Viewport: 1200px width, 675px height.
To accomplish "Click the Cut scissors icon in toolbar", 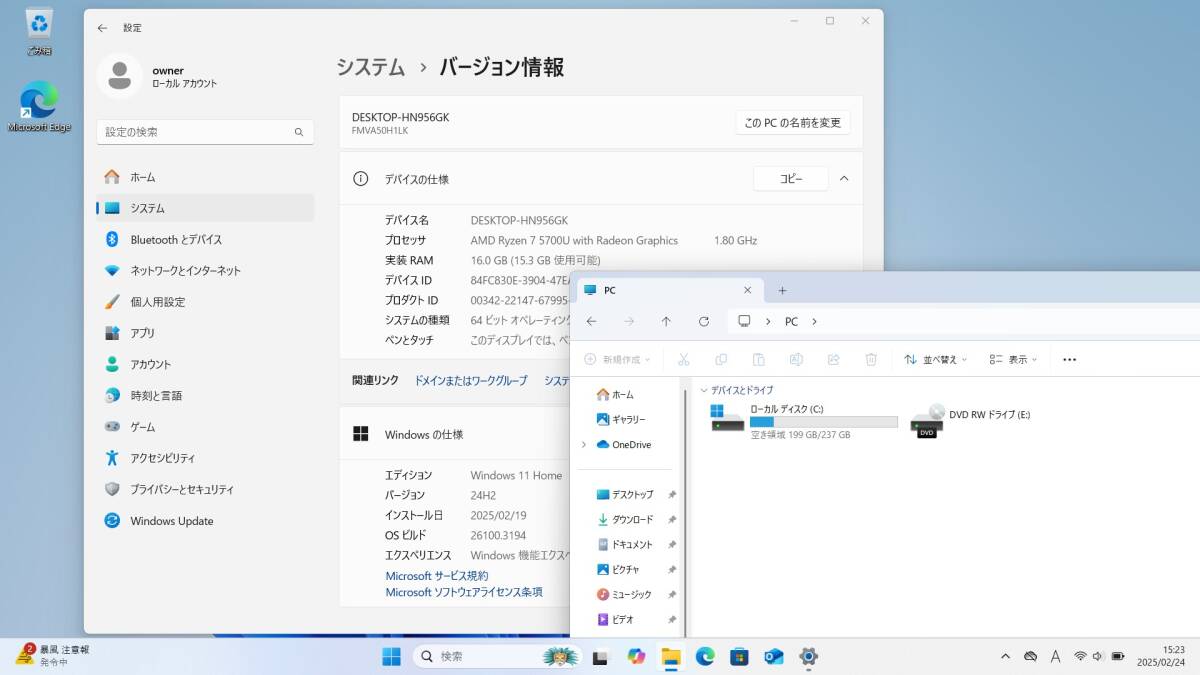I will [x=684, y=359].
